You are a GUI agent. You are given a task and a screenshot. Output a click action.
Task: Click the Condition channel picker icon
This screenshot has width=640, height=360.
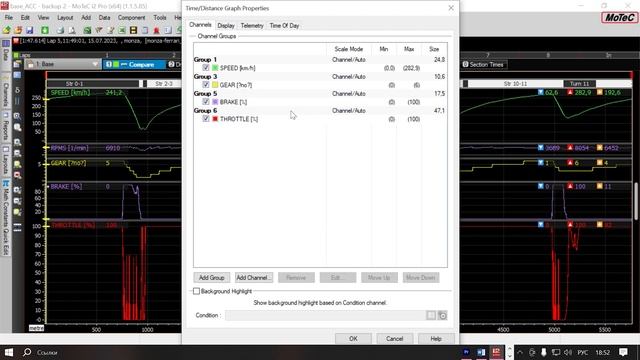(x=431, y=315)
